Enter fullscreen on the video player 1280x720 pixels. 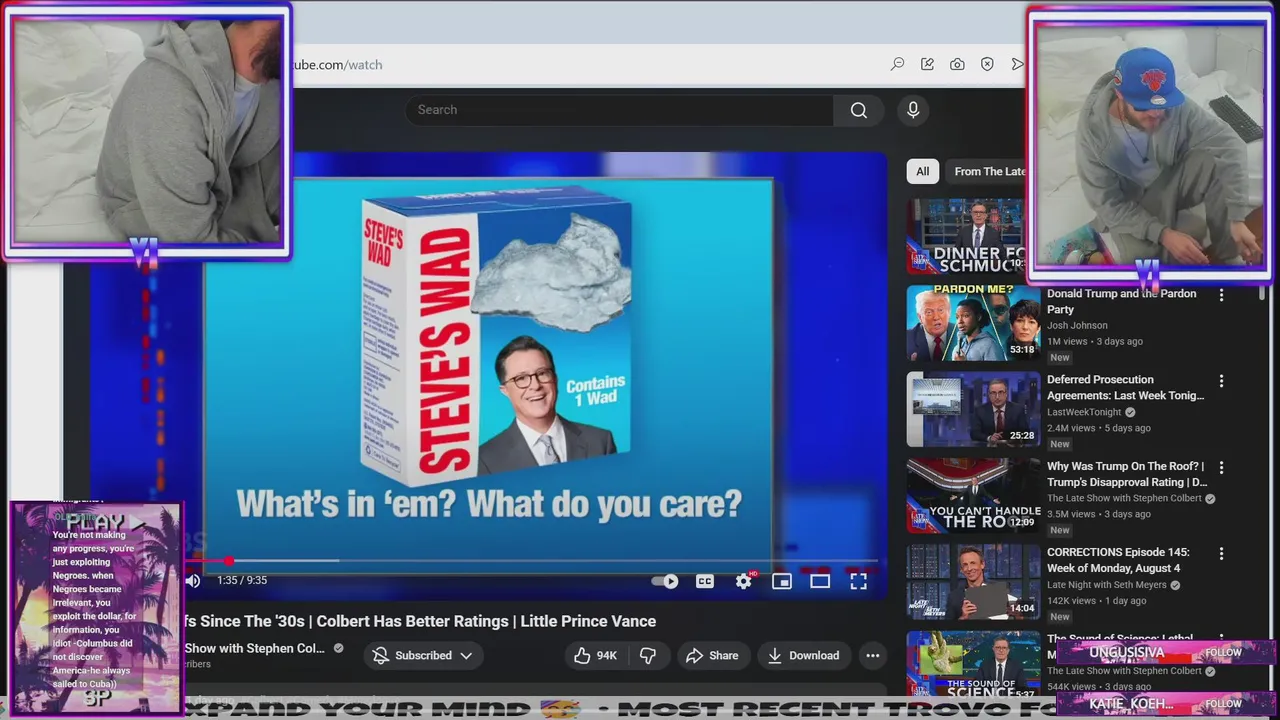pos(858,581)
